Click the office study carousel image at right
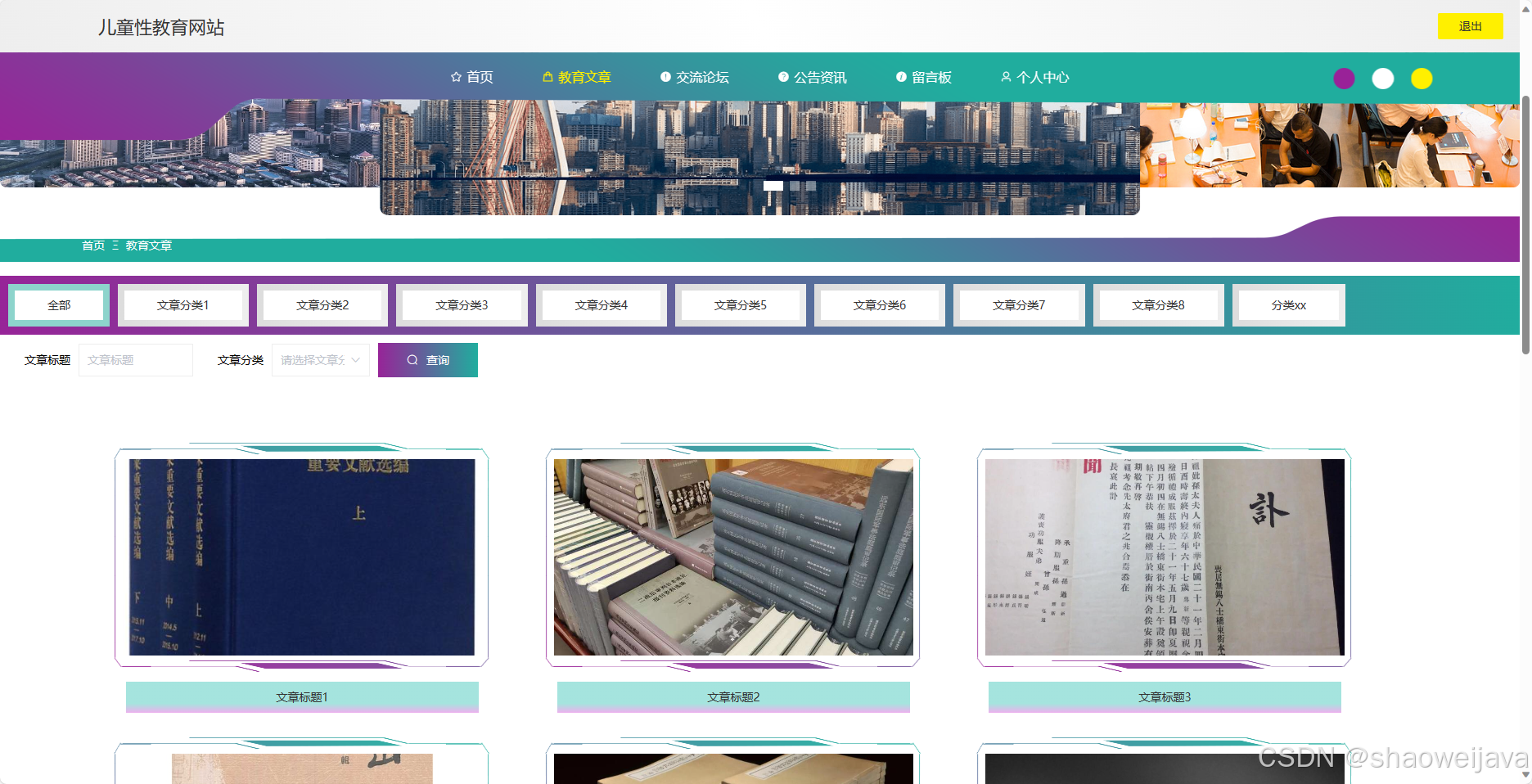Screen dimensions: 1532x784 click(1329, 145)
